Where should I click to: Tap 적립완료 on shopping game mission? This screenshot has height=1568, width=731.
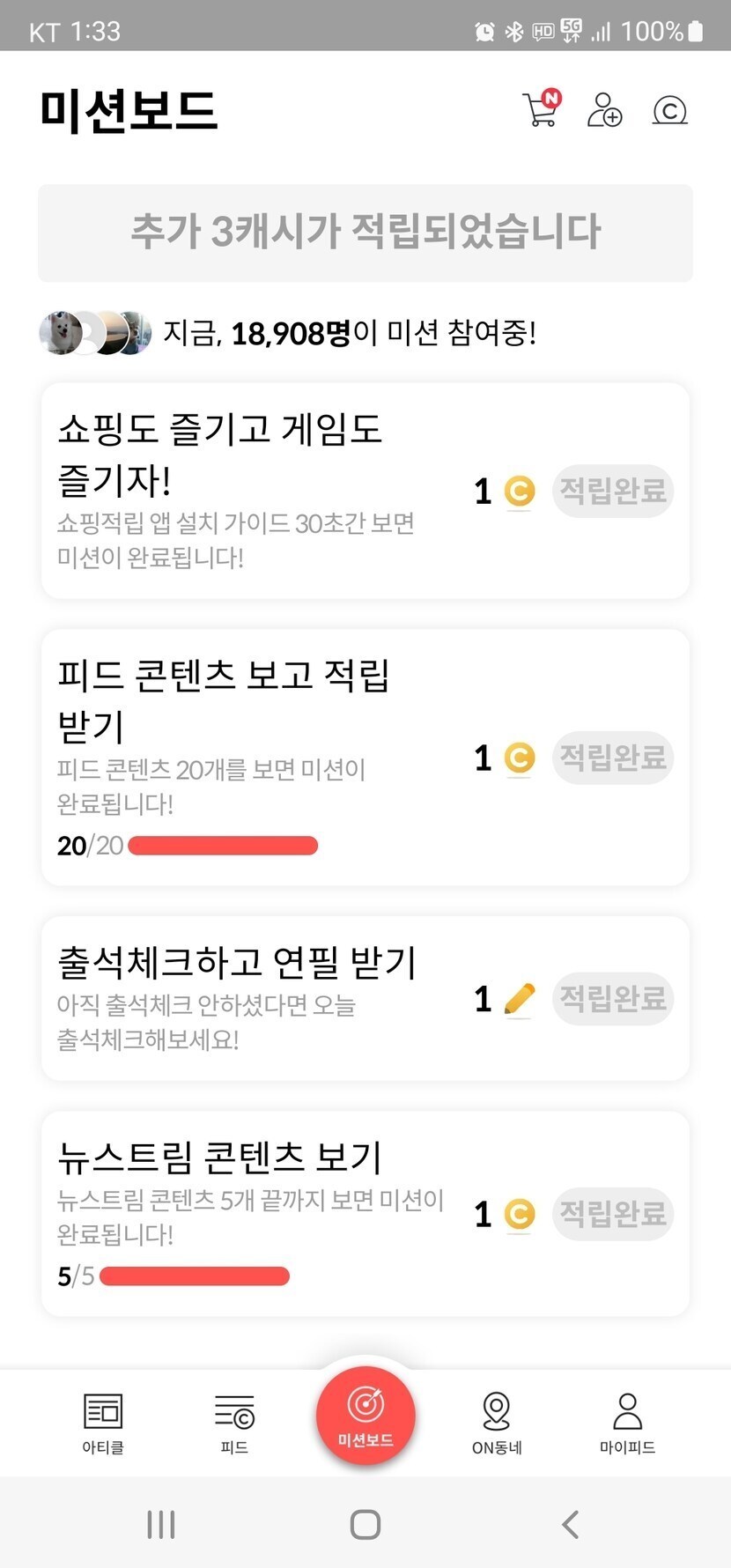613,491
